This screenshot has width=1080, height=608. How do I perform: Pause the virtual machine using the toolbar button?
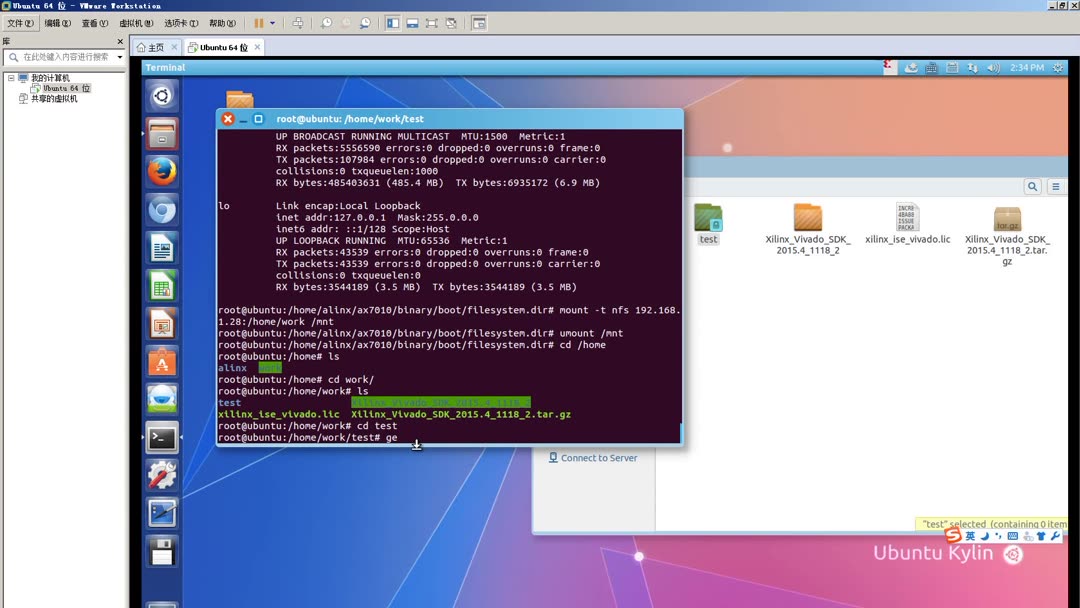(x=259, y=22)
